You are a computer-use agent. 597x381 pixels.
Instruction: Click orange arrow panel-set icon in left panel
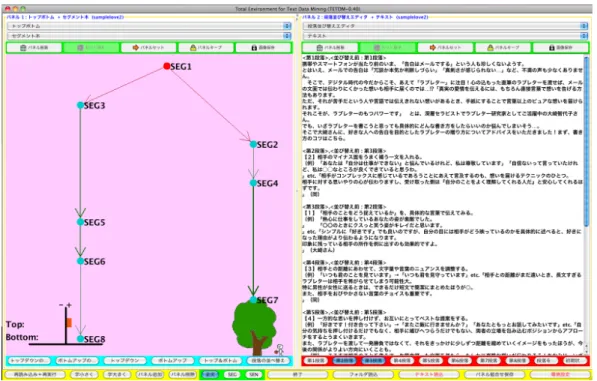tap(136, 48)
